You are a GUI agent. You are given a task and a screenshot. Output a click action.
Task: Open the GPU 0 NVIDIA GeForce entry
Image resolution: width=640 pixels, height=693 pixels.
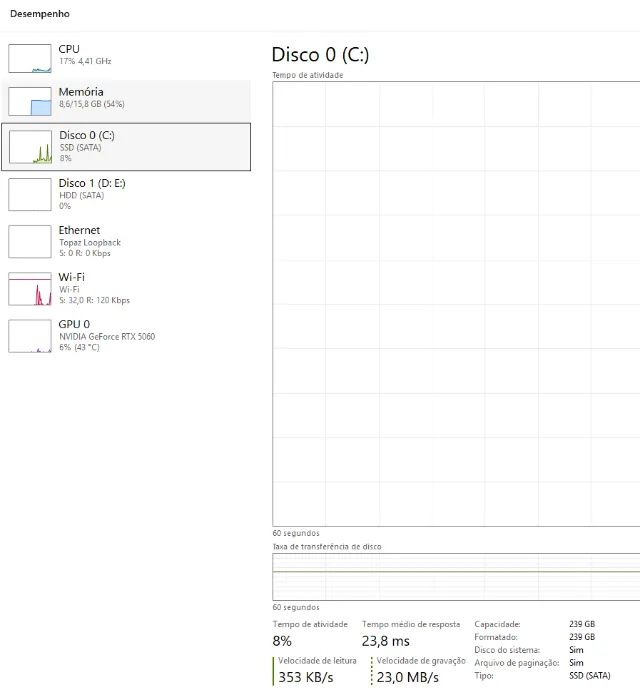pos(126,336)
